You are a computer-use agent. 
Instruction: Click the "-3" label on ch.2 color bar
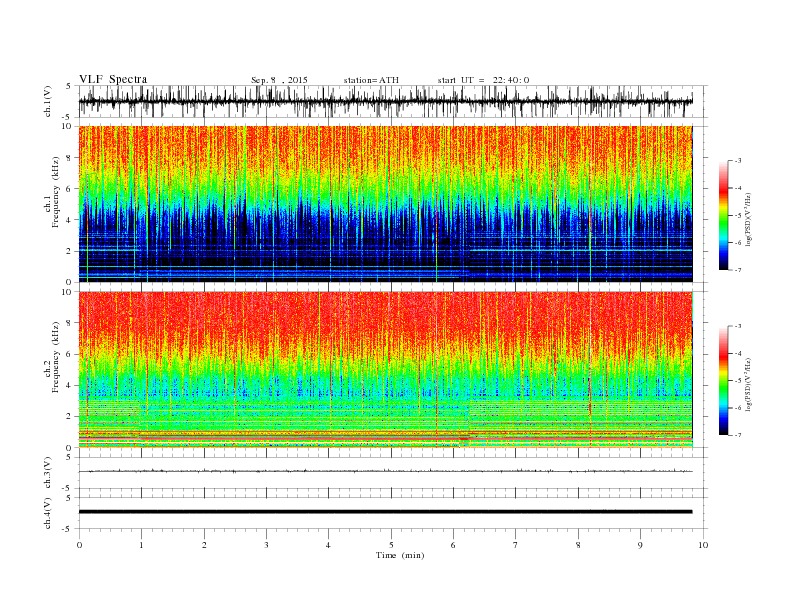738,326
